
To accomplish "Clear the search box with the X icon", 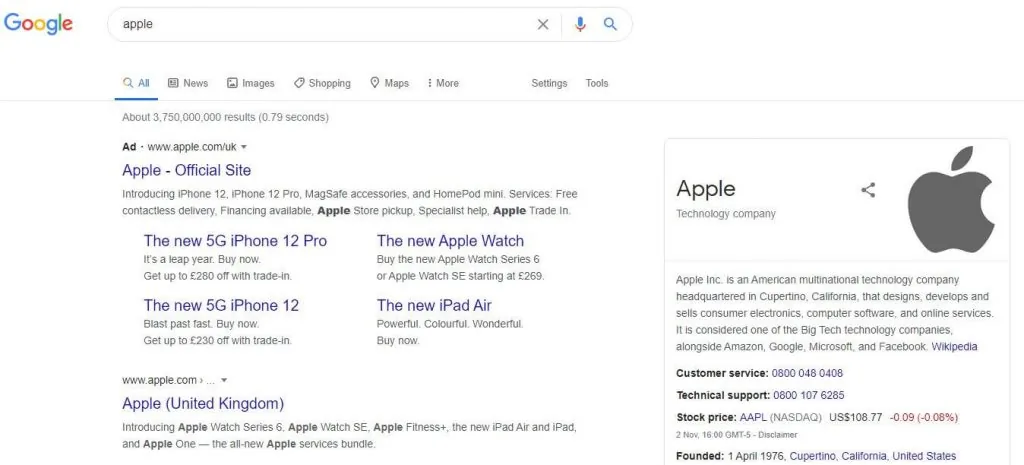I will click(x=543, y=24).
